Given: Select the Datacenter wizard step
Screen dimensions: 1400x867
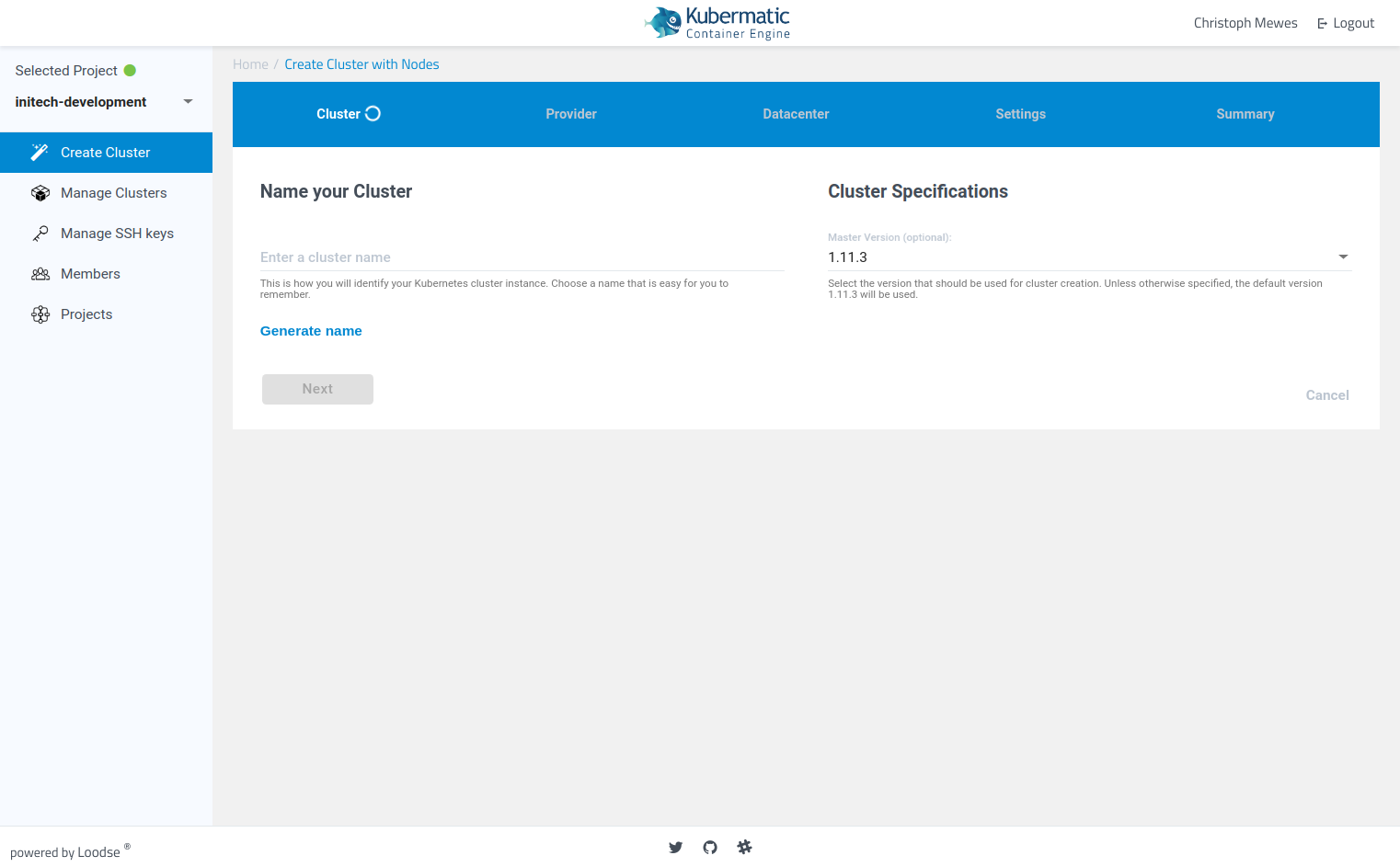Looking at the screenshot, I should point(796,114).
